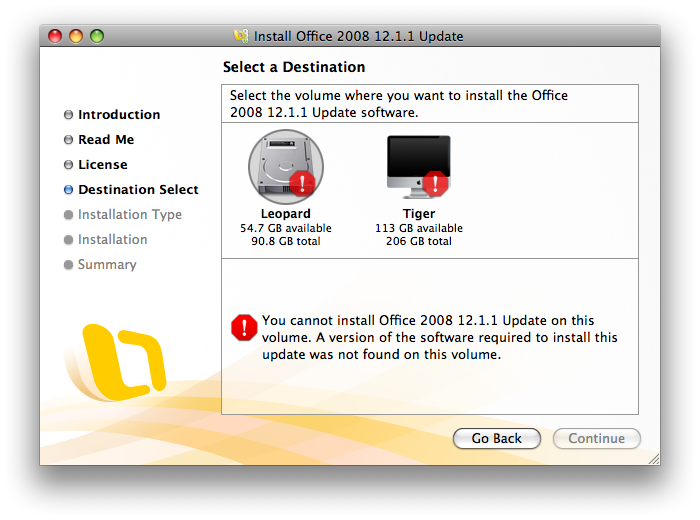Close the installer window with red button
This screenshot has width=700, height=520.
55,36
